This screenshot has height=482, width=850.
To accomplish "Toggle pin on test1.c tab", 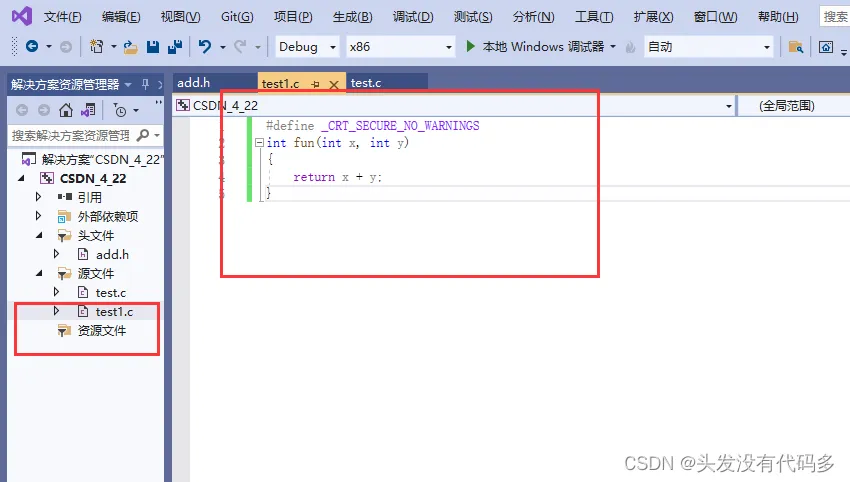I will point(315,84).
